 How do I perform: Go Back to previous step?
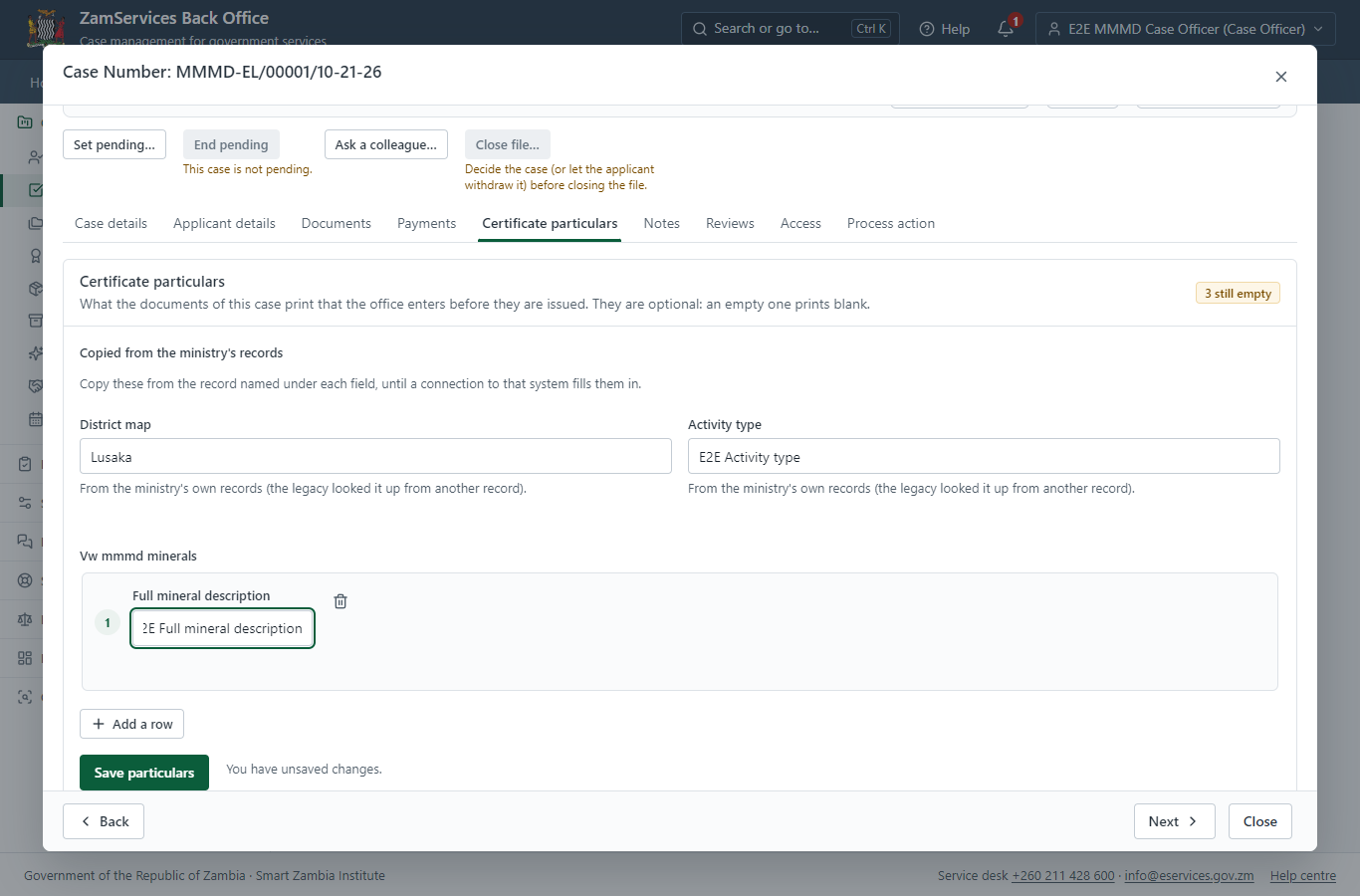pyautogui.click(x=104, y=821)
